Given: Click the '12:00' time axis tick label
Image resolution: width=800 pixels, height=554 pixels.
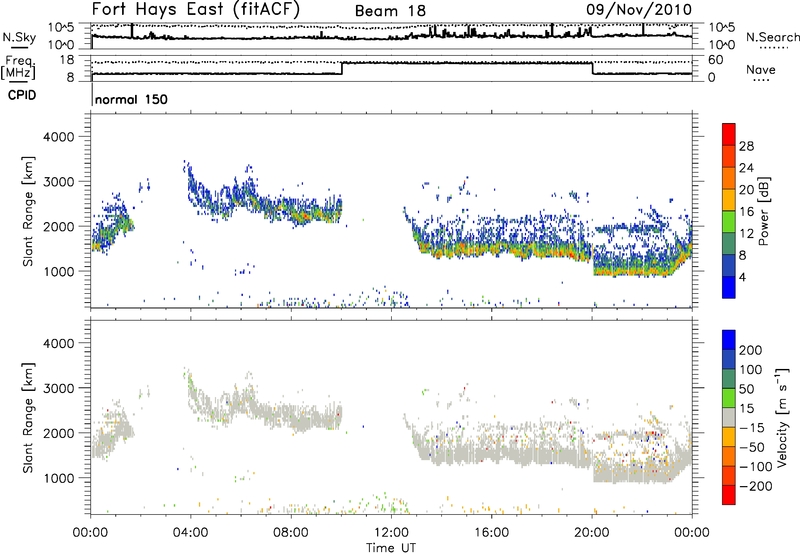Looking at the screenshot, I should coord(391,533).
